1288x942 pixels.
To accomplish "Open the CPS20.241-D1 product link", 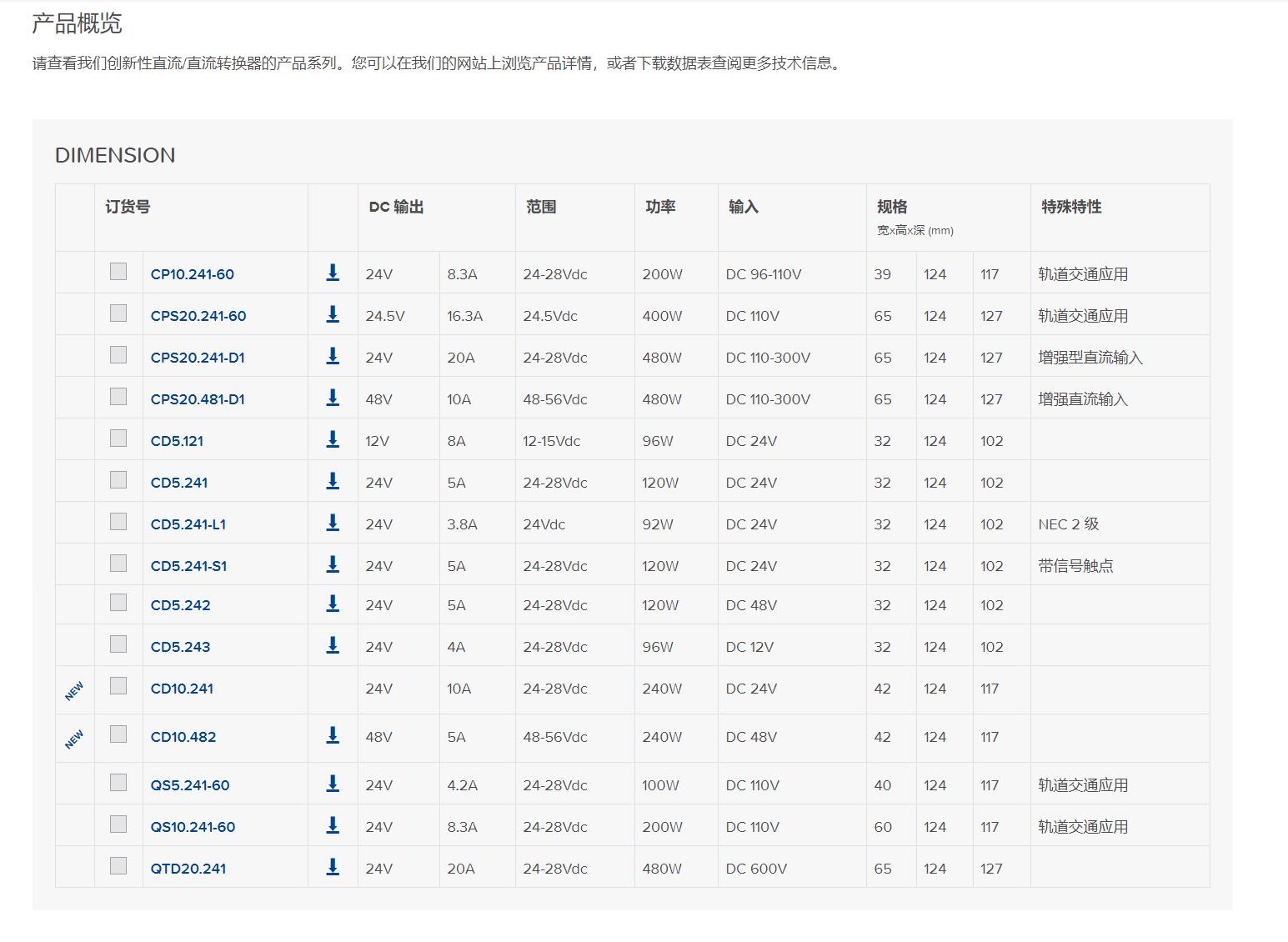I will [198, 358].
